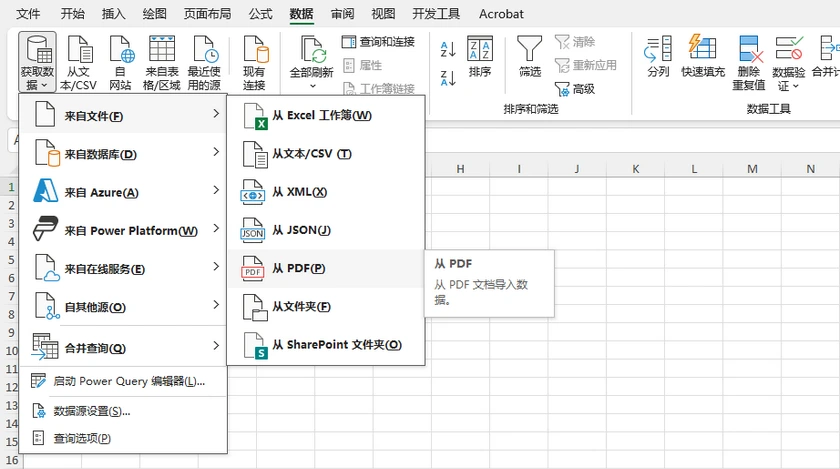Select row 5 header
The width and height of the screenshot is (840, 469).
11,260
